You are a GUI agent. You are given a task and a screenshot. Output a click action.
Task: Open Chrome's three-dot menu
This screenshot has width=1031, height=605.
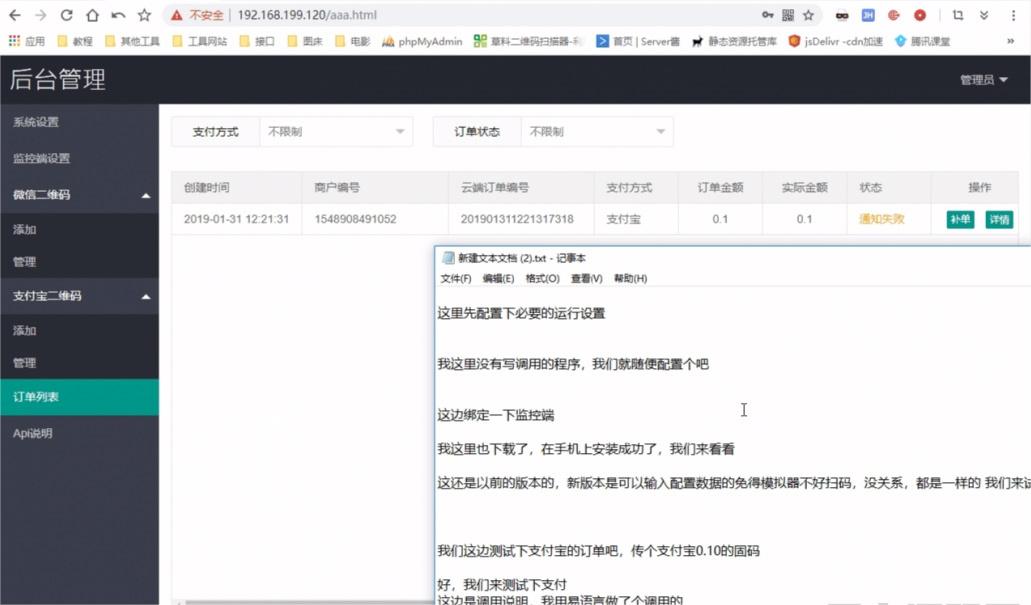(x=1012, y=15)
